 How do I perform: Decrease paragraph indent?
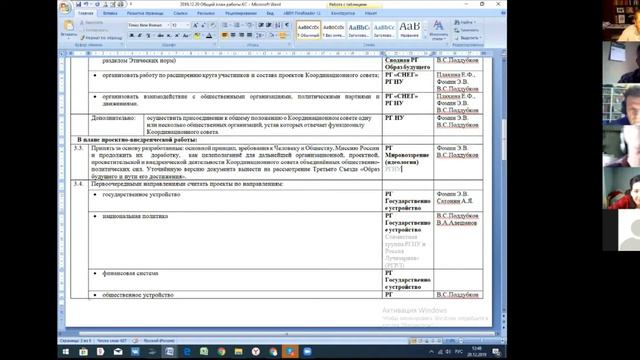261,25
